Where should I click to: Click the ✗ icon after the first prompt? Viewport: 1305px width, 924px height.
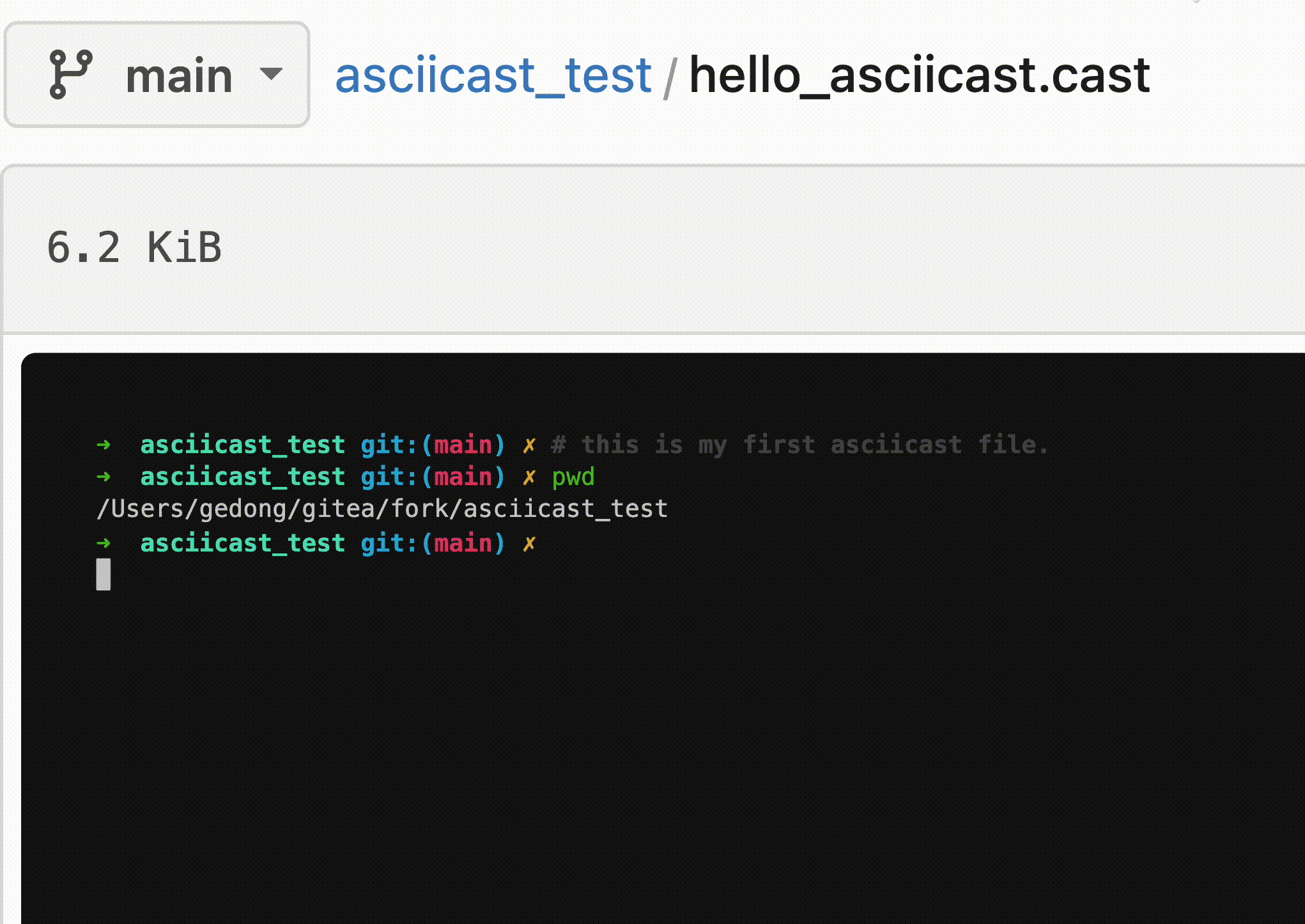coord(529,445)
